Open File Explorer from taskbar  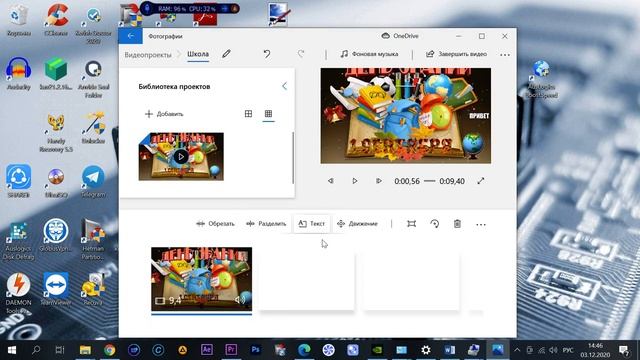[x=85, y=350]
